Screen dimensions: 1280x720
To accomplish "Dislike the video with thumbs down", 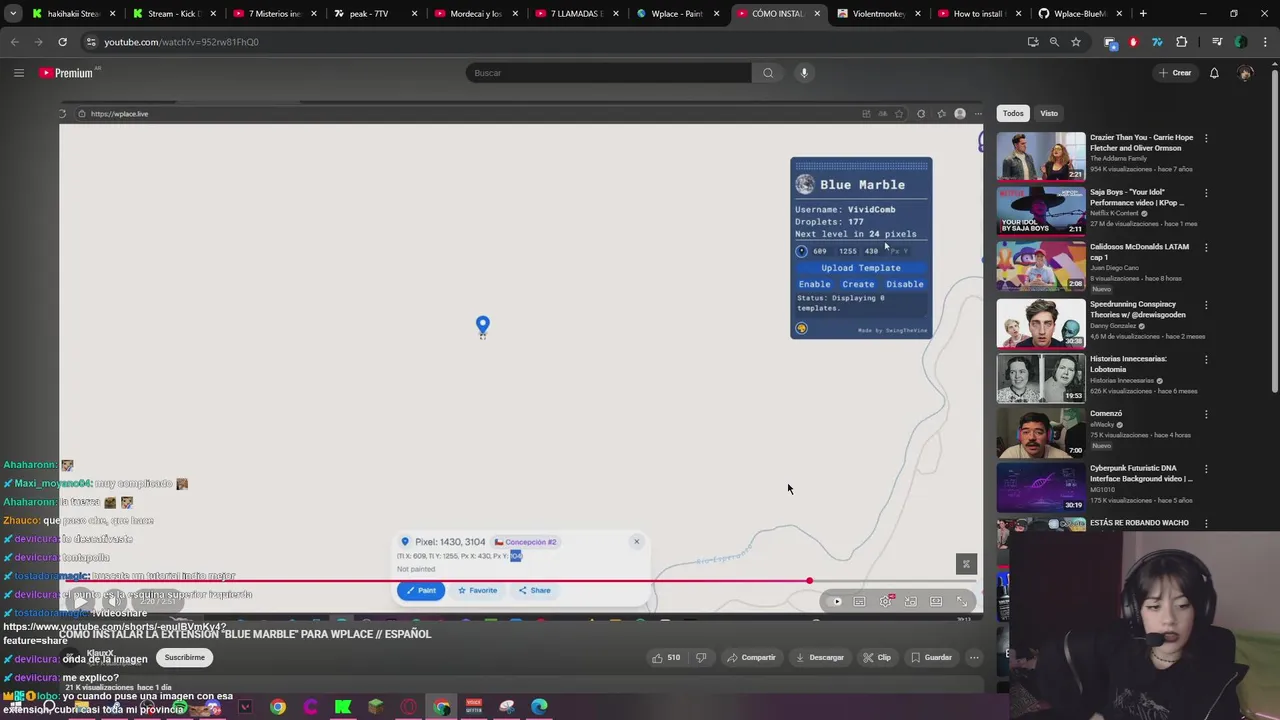I will pyautogui.click(x=701, y=657).
